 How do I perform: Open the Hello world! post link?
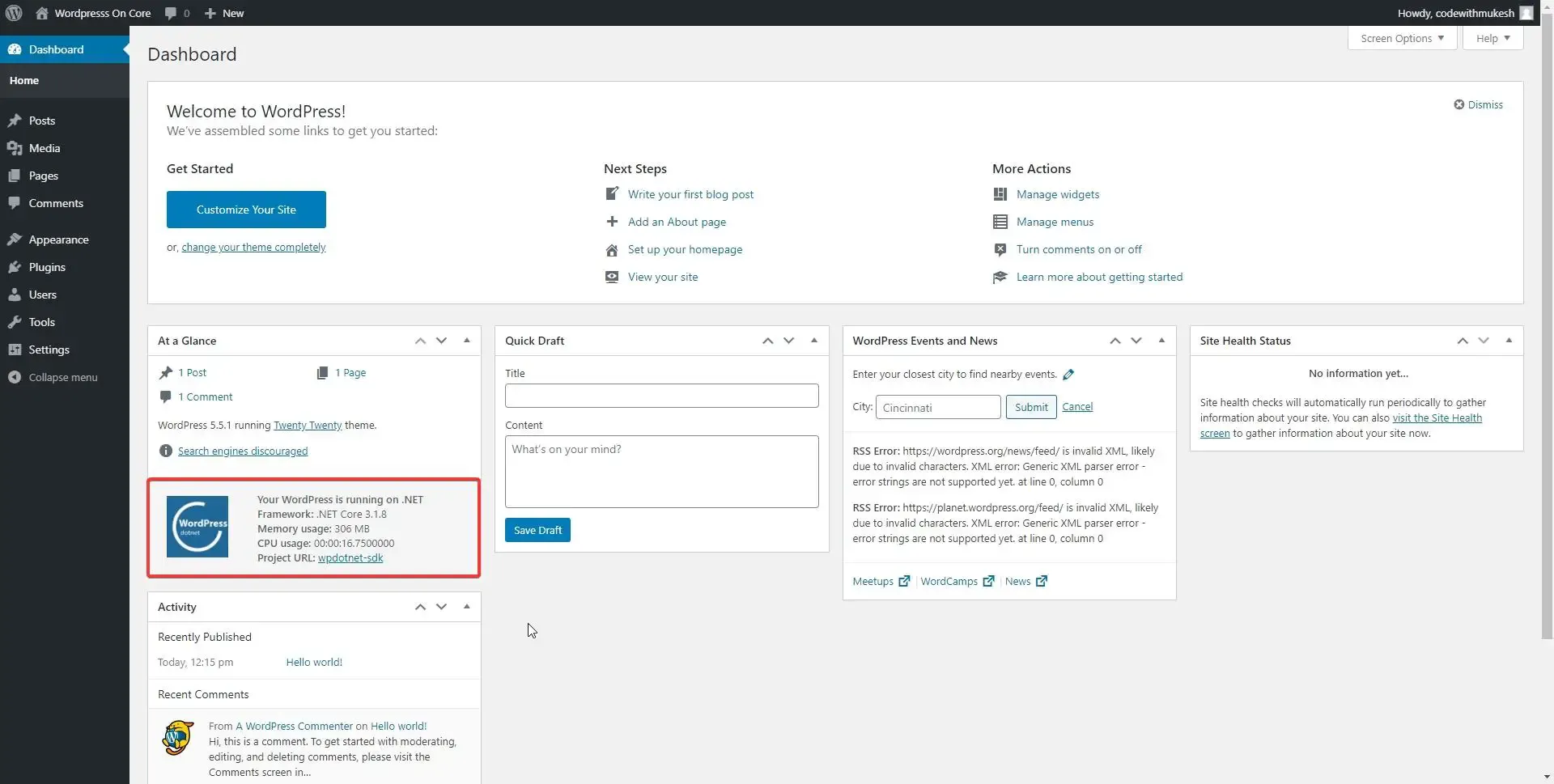[313, 662]
